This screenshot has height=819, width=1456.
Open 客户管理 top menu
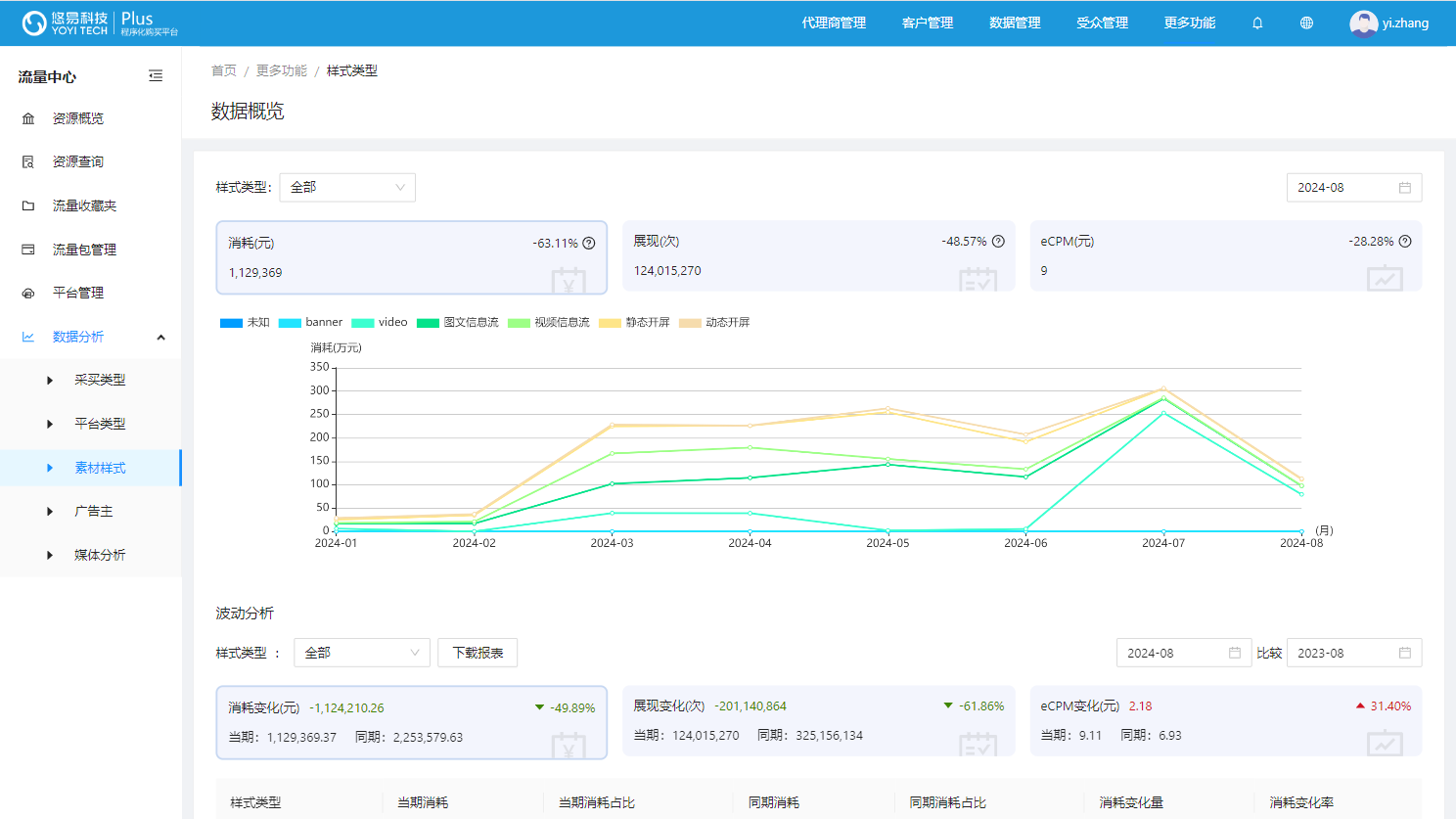[928, 23]
